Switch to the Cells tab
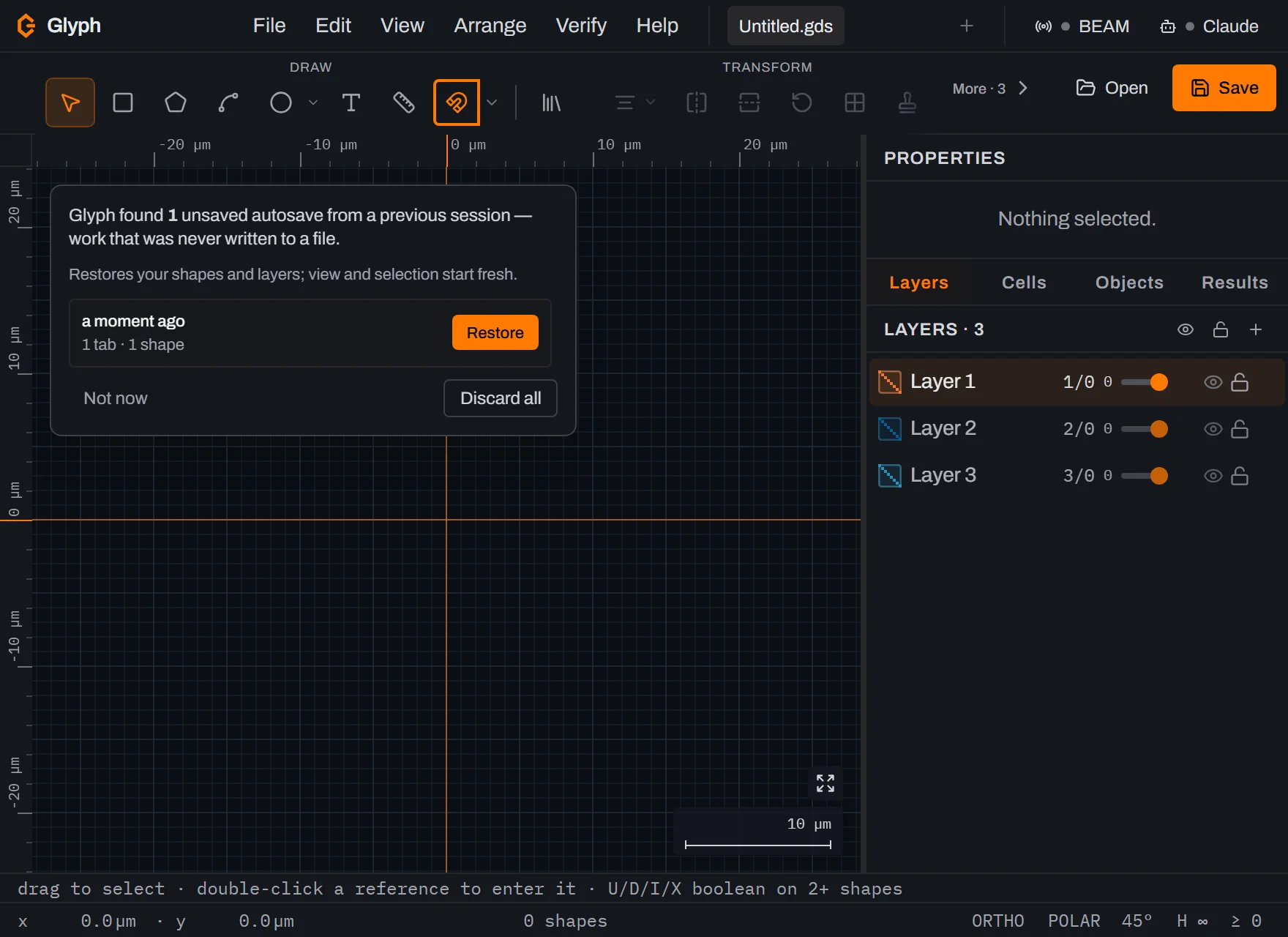The width and height of the screenshot is (1288, 937). coord(1024,283)
